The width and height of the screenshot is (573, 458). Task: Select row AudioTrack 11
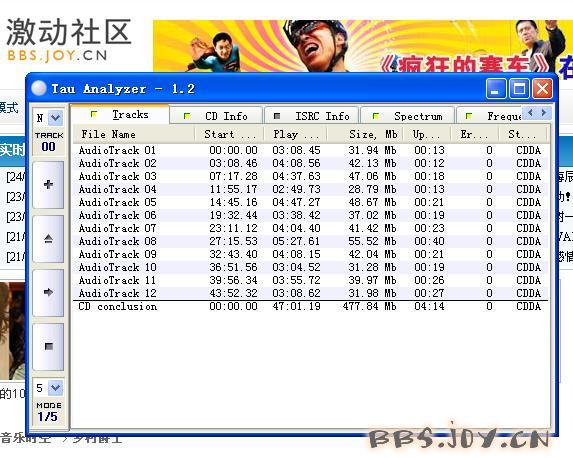pos(311,280)
